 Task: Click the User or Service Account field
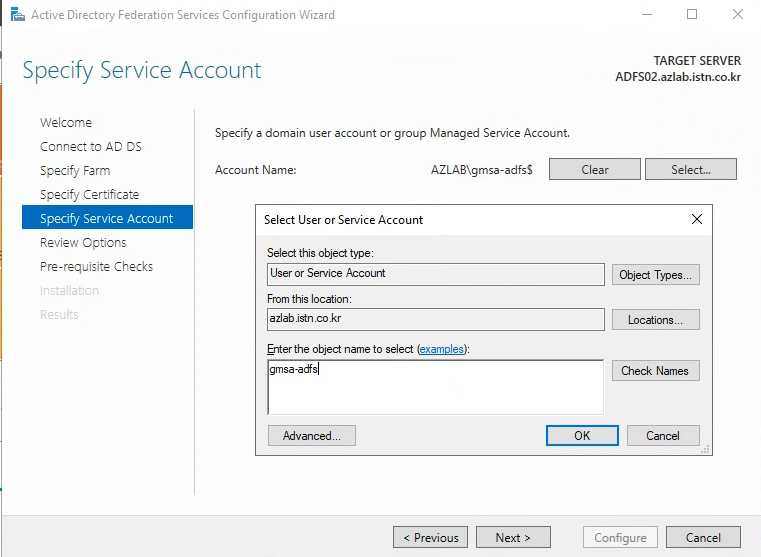(x=435, y=274)
